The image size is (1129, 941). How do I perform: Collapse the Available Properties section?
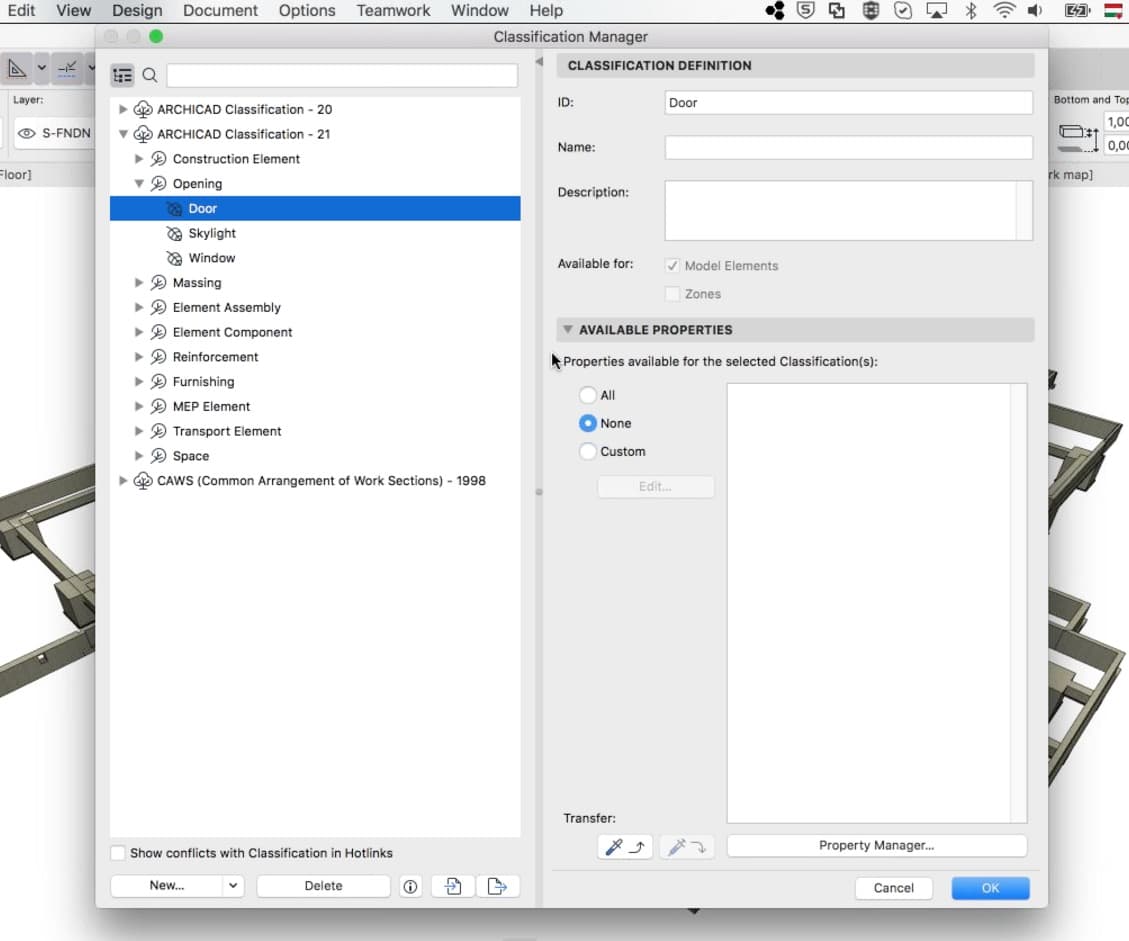click(567, 330)
